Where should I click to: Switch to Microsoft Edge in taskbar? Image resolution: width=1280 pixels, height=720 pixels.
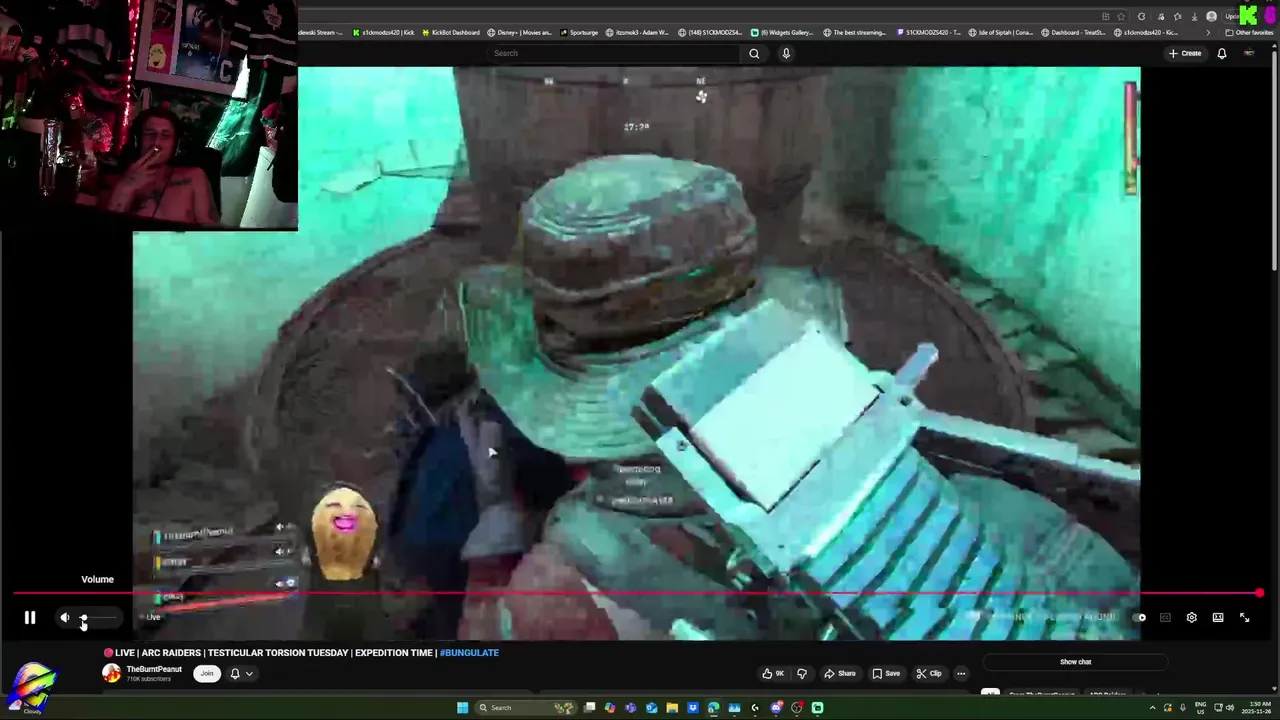pyautogui.click(x=713, y=708)
